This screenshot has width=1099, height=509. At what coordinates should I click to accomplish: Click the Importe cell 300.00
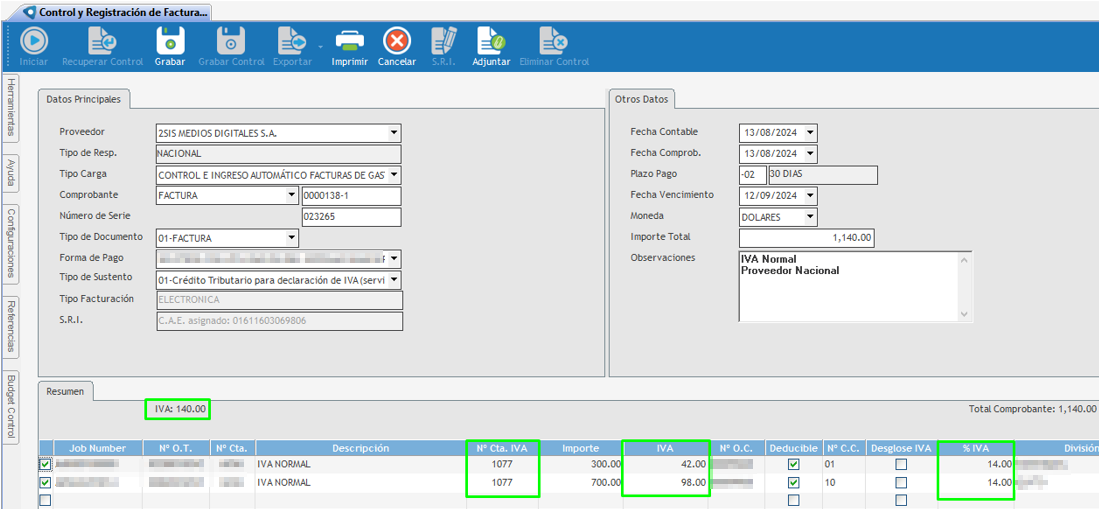click(581, 464)
